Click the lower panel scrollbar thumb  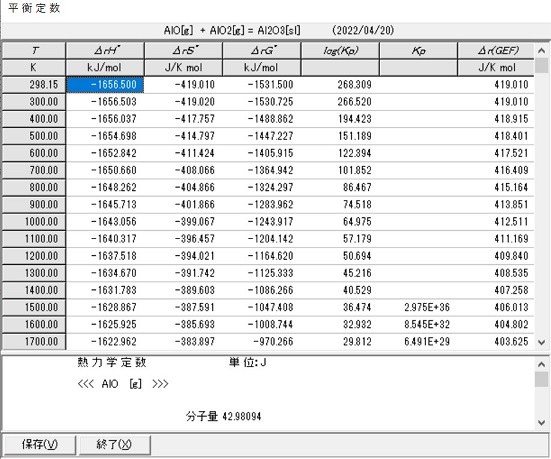tap(542, 380)
